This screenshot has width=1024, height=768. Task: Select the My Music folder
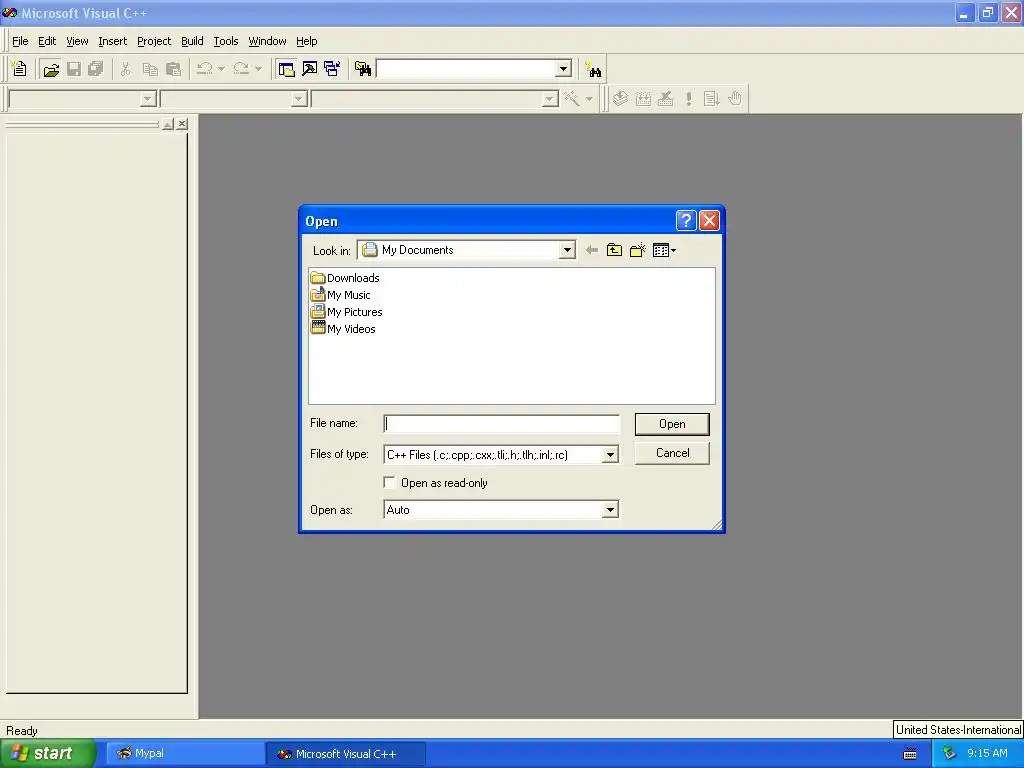(x=341, y=295)
